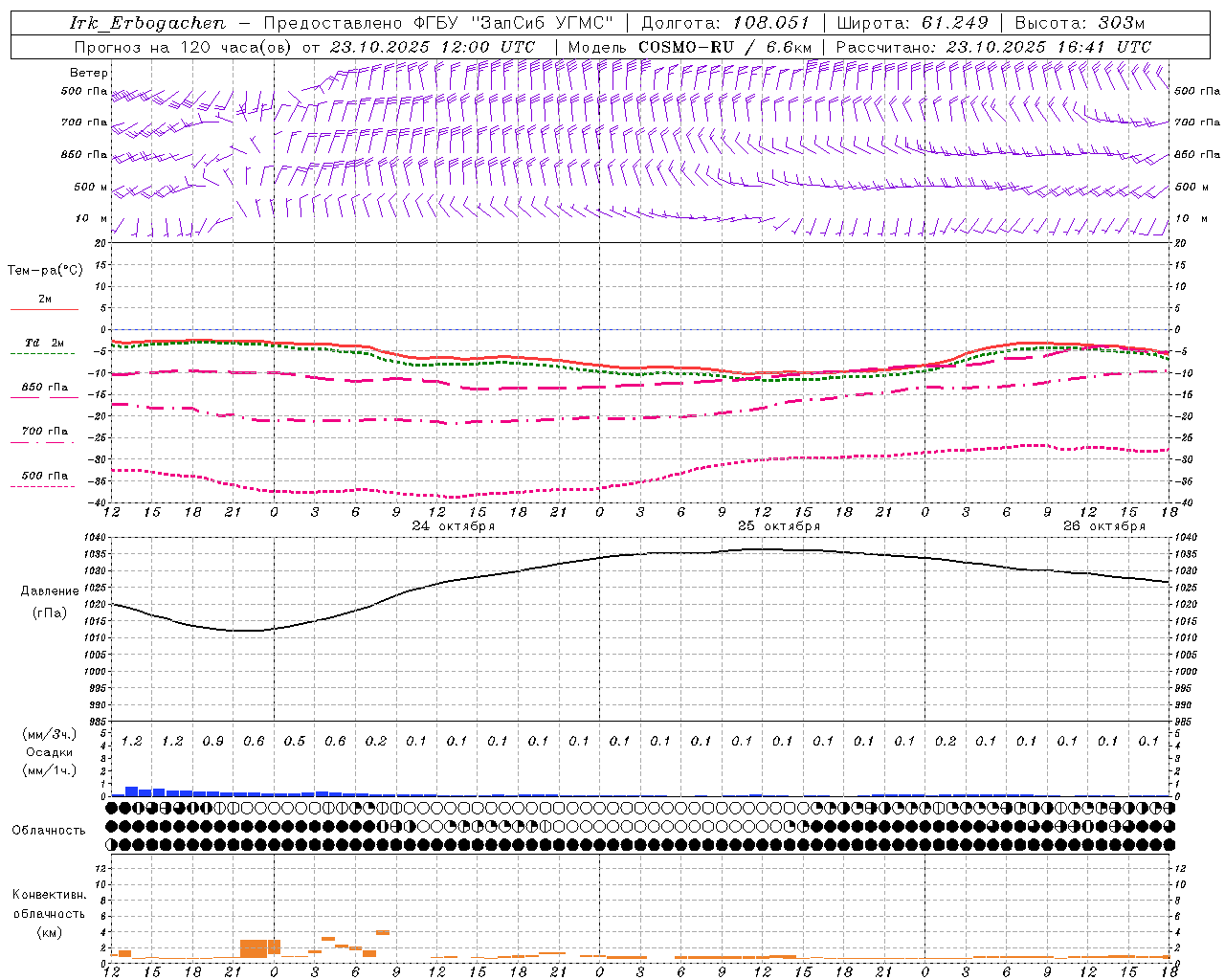Click the '25 октября' date label
The image size is (1225, 980).
point(779,526)
